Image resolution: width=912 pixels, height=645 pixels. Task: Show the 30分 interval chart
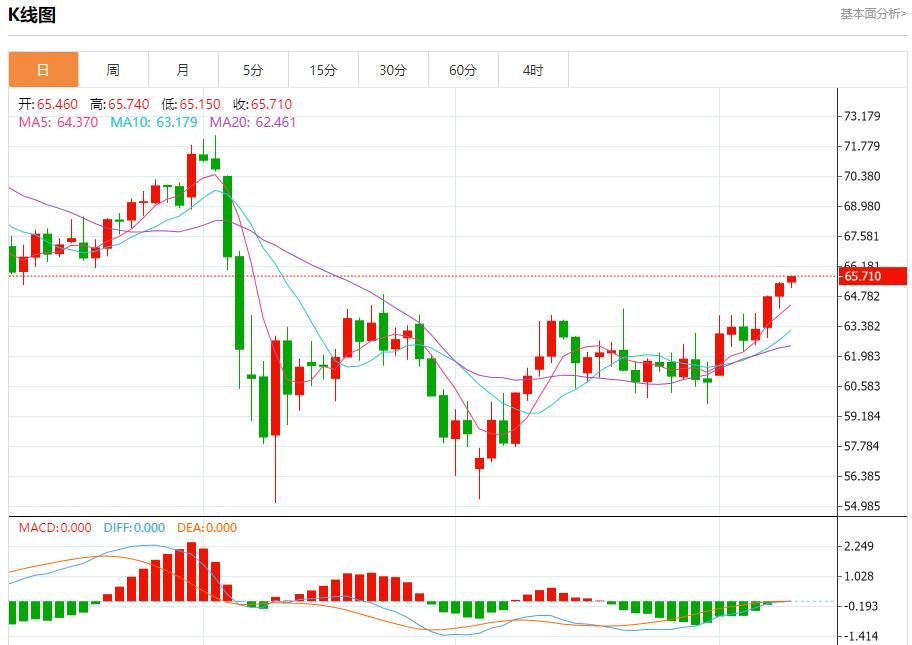[x=393, y=70]
